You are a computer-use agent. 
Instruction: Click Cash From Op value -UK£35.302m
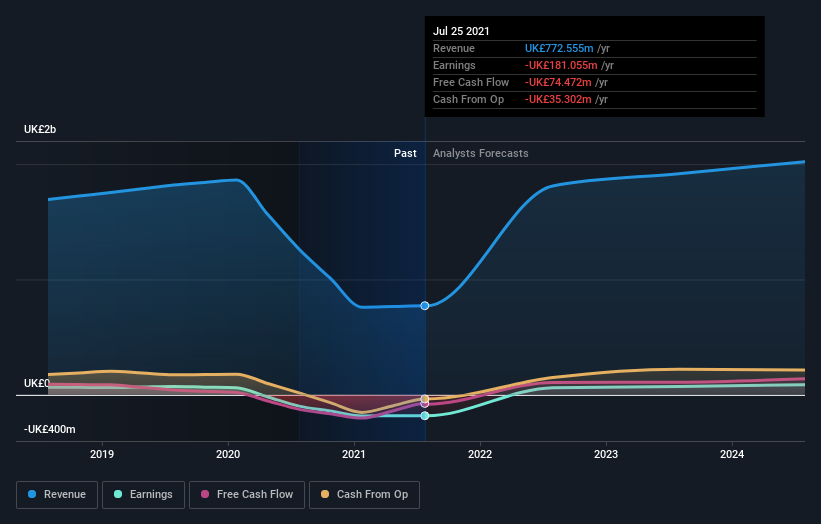[558, 99]
